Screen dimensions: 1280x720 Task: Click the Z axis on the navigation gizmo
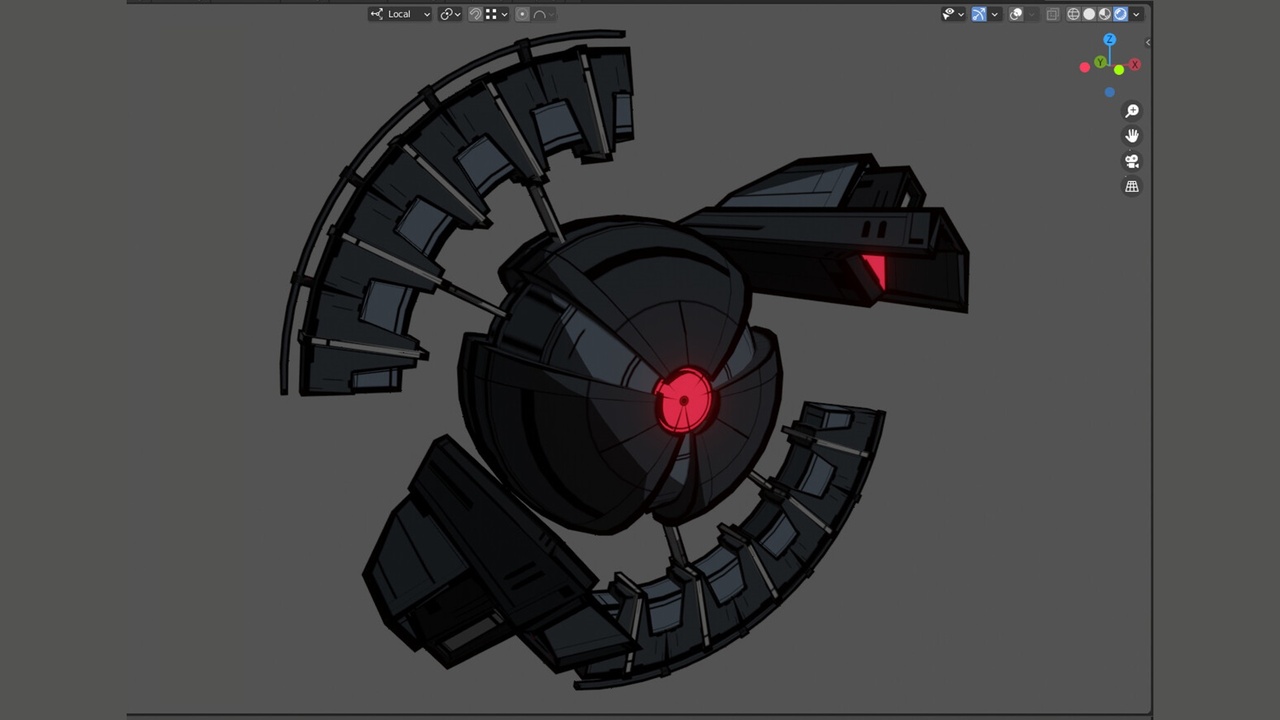coord(1109,40)
